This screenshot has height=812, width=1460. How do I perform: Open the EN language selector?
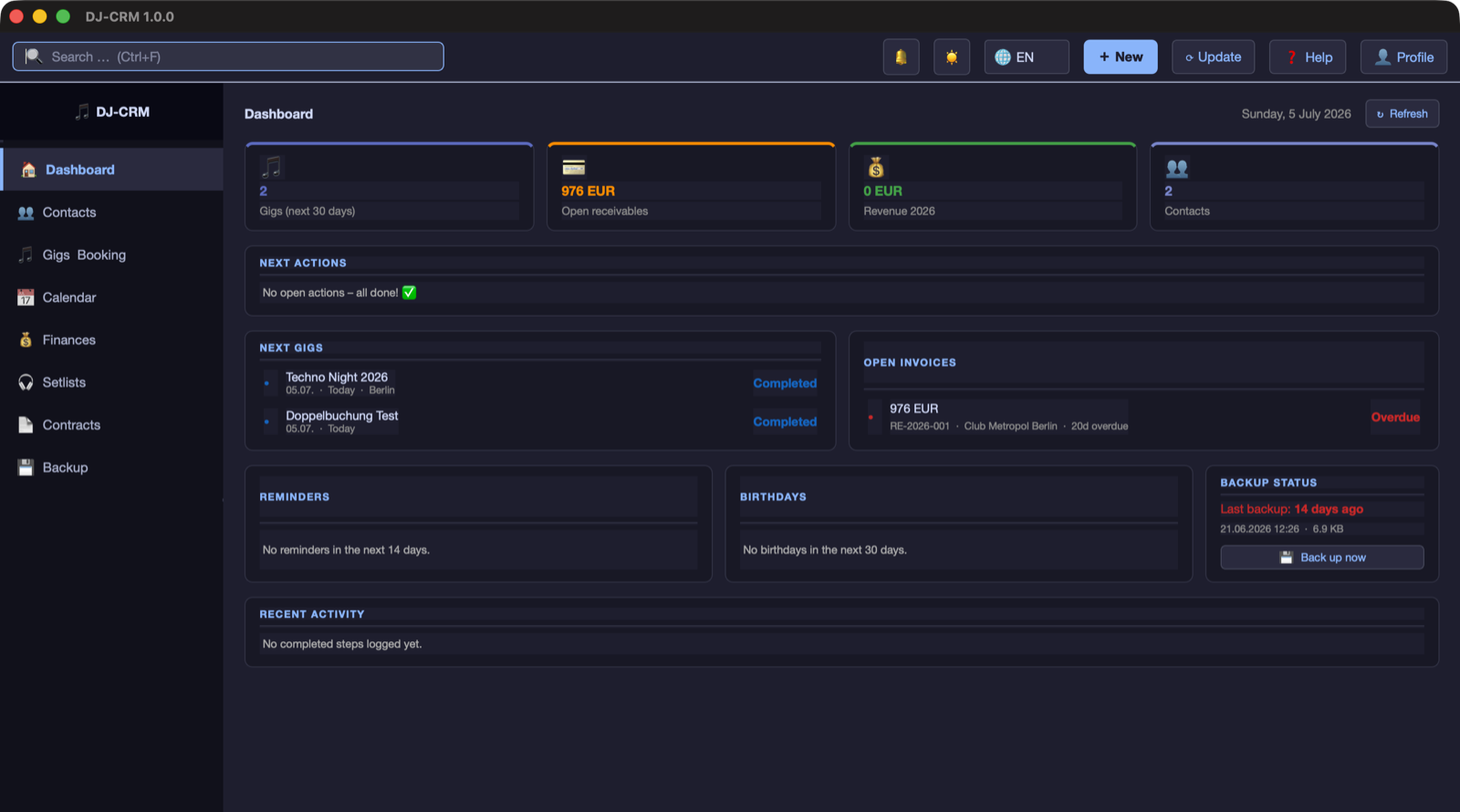1027,57
